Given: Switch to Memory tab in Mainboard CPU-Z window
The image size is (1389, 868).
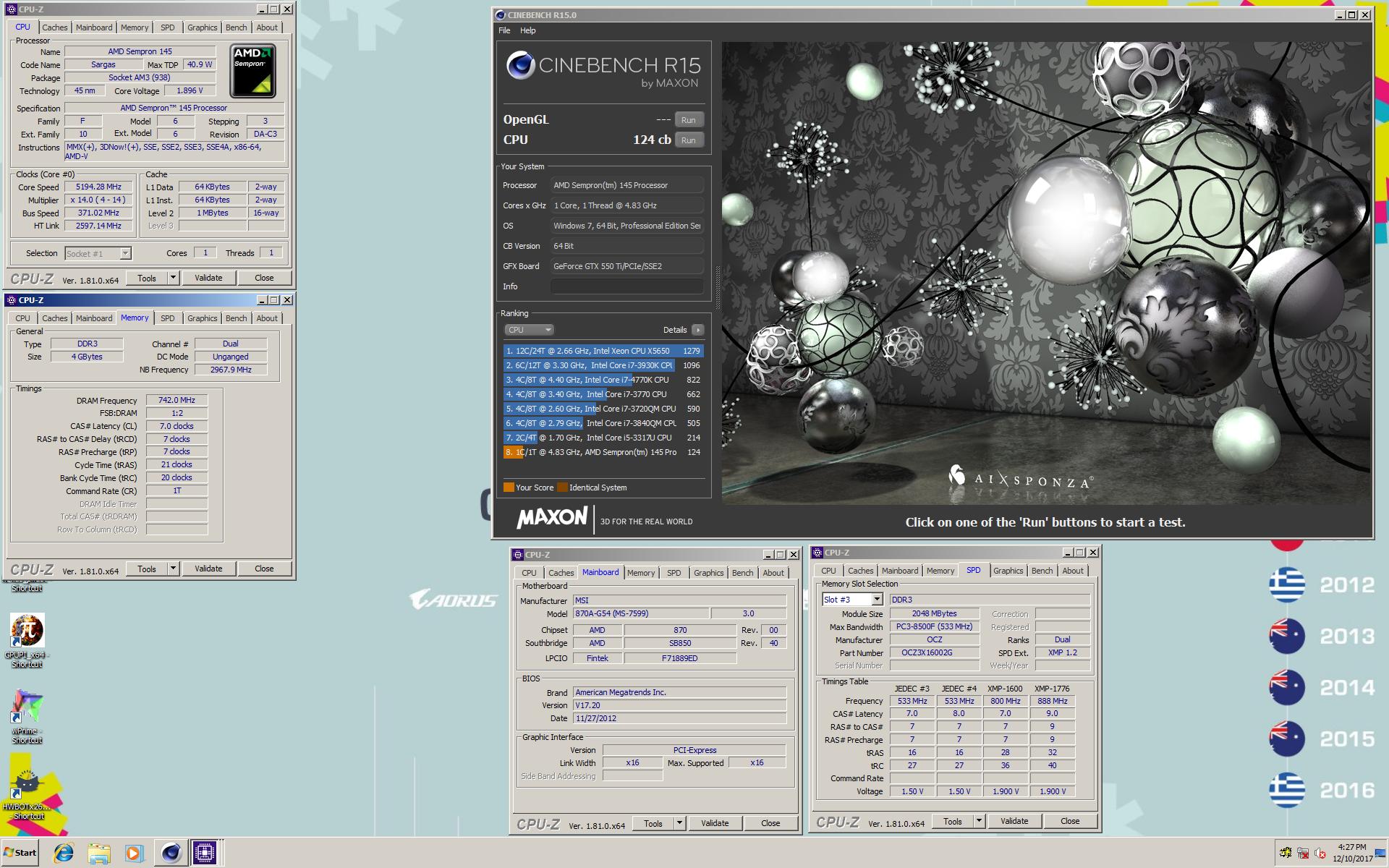Looking at the screenshot, I should (641, 573).
